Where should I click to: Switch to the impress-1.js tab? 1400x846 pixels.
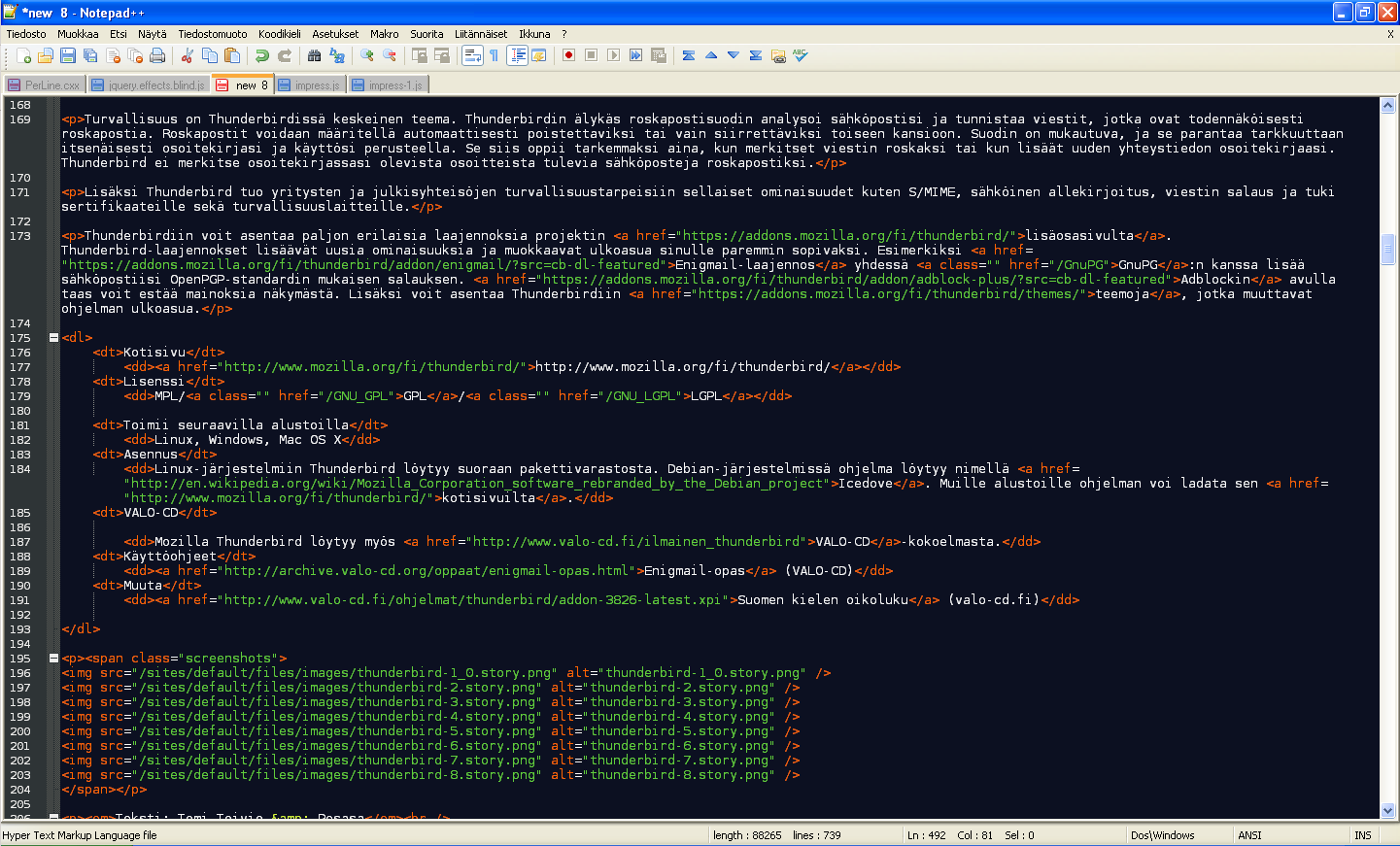point(387,85)
